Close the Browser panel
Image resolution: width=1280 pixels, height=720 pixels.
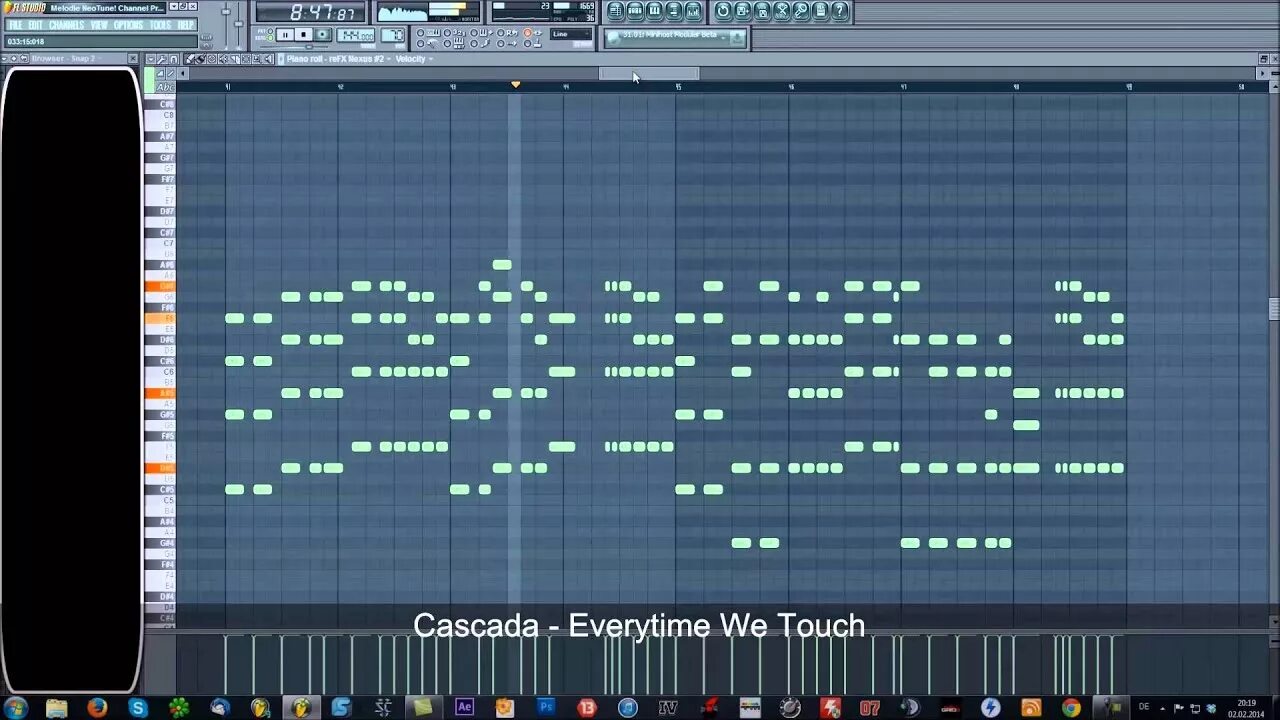(132, 58)
